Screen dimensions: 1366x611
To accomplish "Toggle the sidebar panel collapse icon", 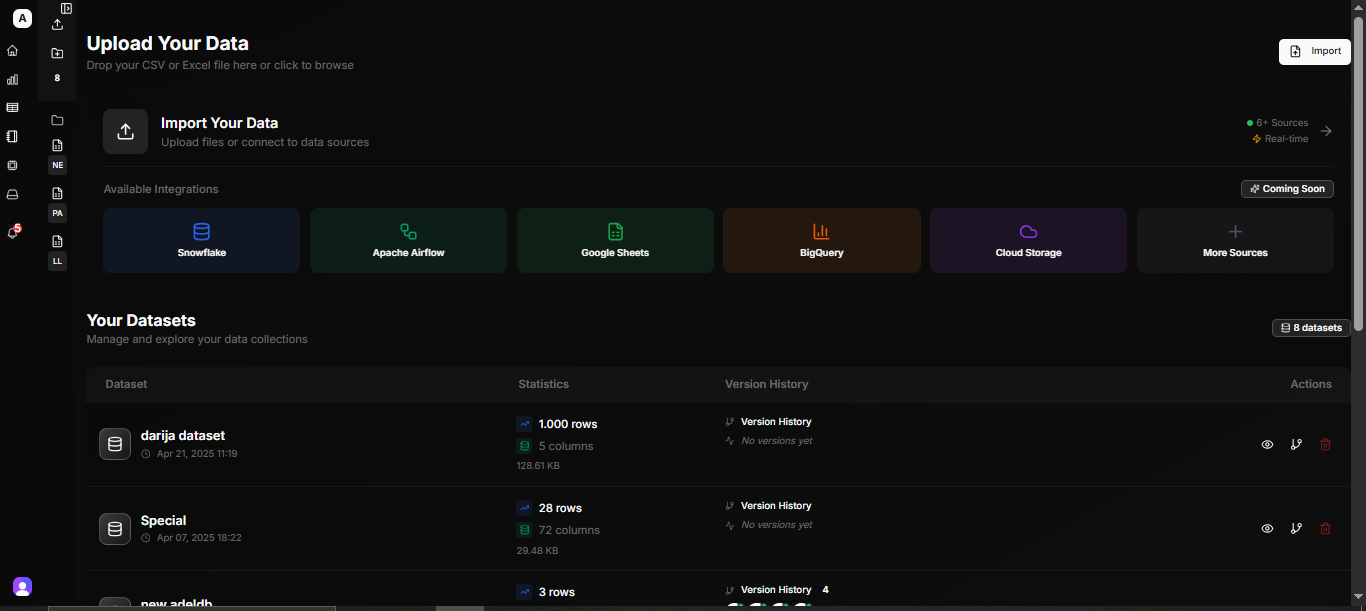I will coord(66,8).
